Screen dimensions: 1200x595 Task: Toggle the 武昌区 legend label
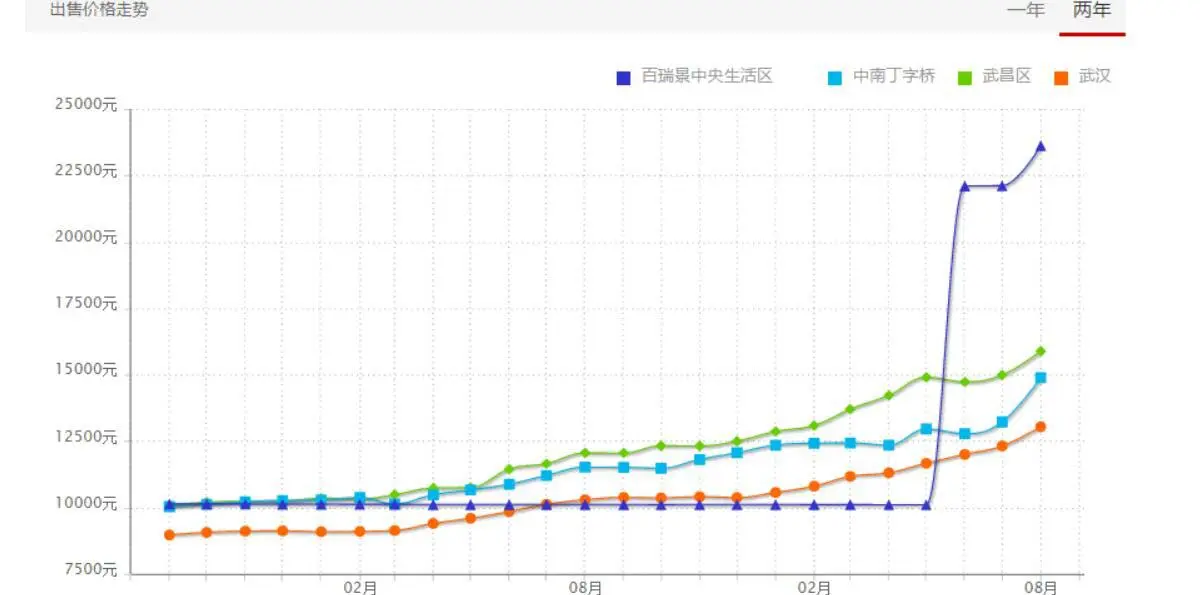1007,76
